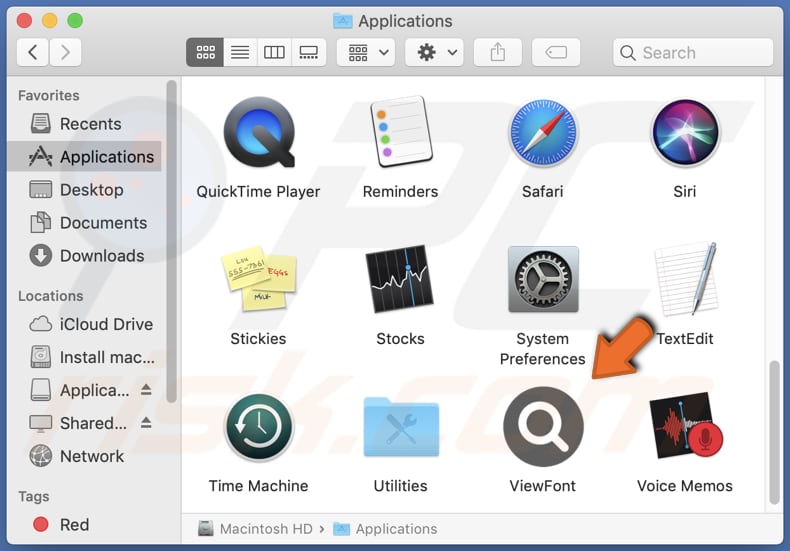
Task: Switch to list view
Action: pos(240,52)
